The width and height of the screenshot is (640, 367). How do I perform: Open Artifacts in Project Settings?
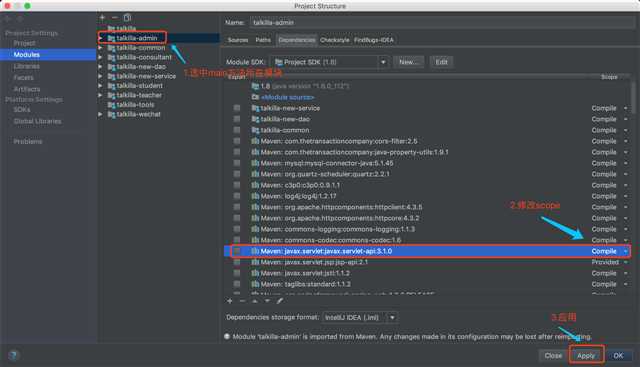[27, 89]
